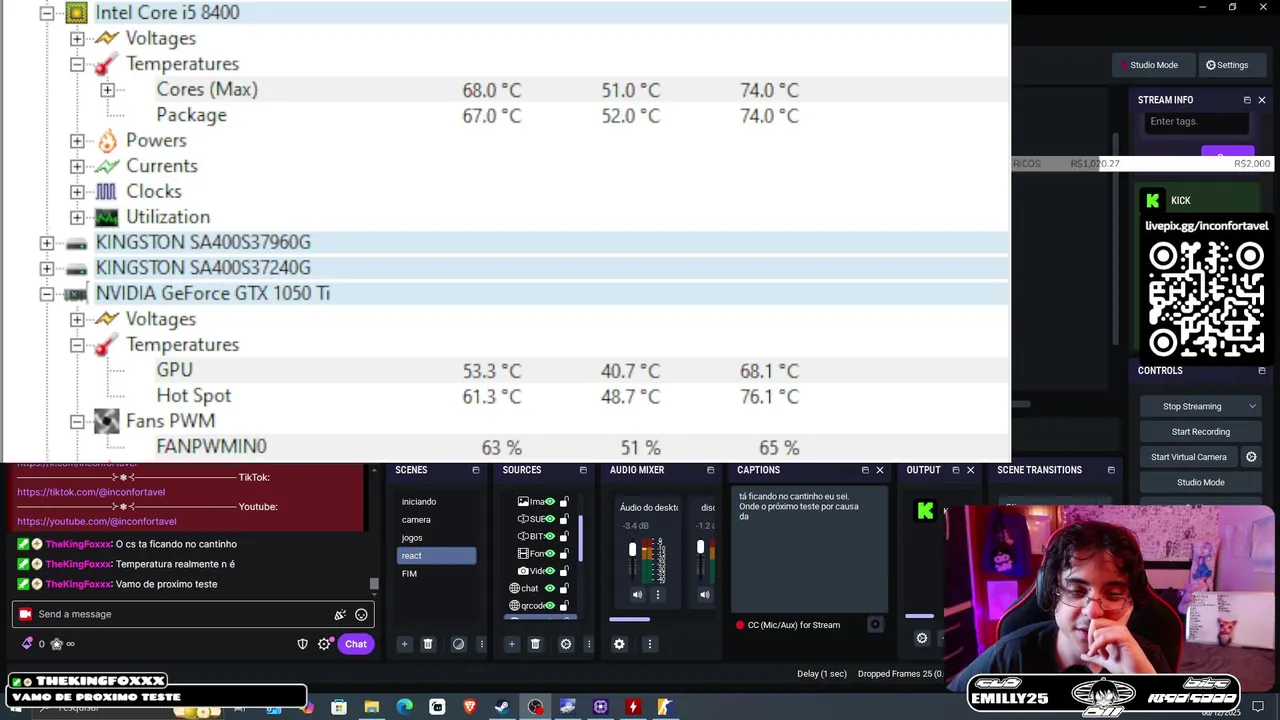Select the iniciando scene
This screenshot has width=1280, height=720.
pyautogui.click(x=437, y=502)
